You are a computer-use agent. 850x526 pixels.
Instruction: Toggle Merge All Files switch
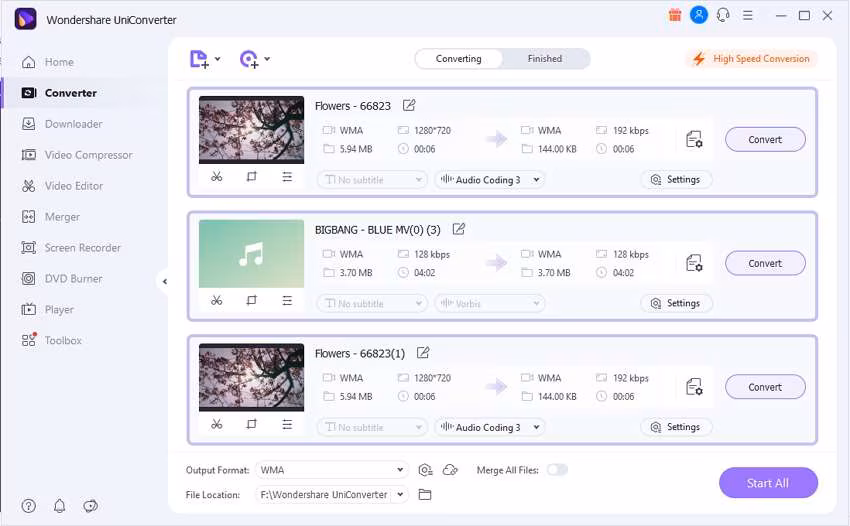click(x=557, y=470)
